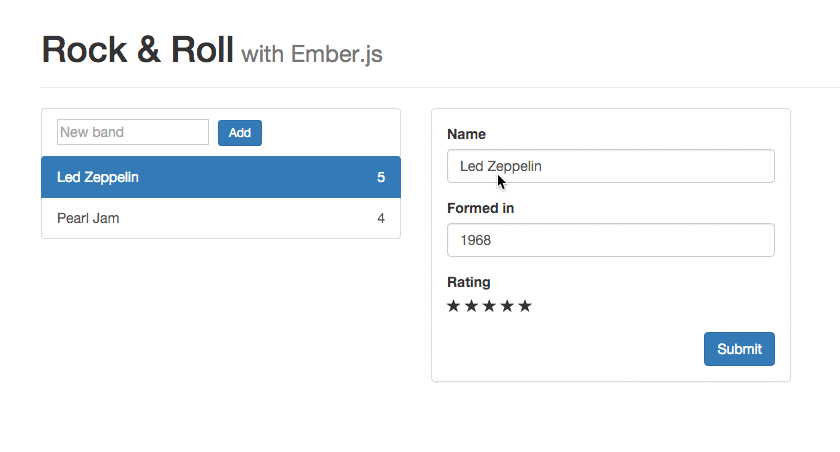Focus the New band text field
Screen dimensions: 840x452
click(x=132, y=132)
